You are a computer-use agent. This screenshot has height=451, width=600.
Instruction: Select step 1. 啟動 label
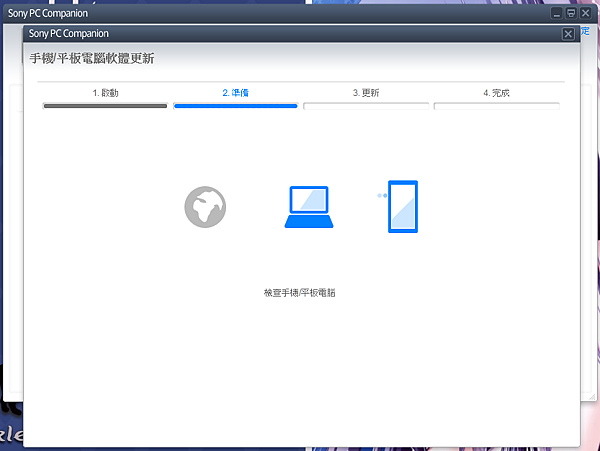(x=105, y=93)
